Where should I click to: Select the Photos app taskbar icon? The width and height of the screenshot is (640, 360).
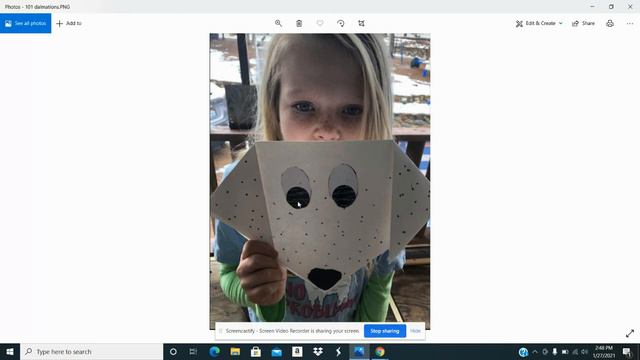pyautogui.click(x=359, y=351)
